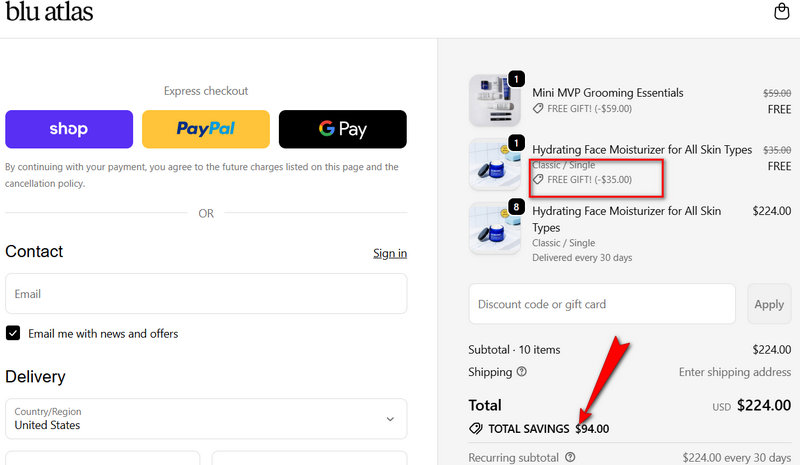Uncheck Email me with news and offers
The height and width of the screenshot is (465, 800).
tap(13, 333)
